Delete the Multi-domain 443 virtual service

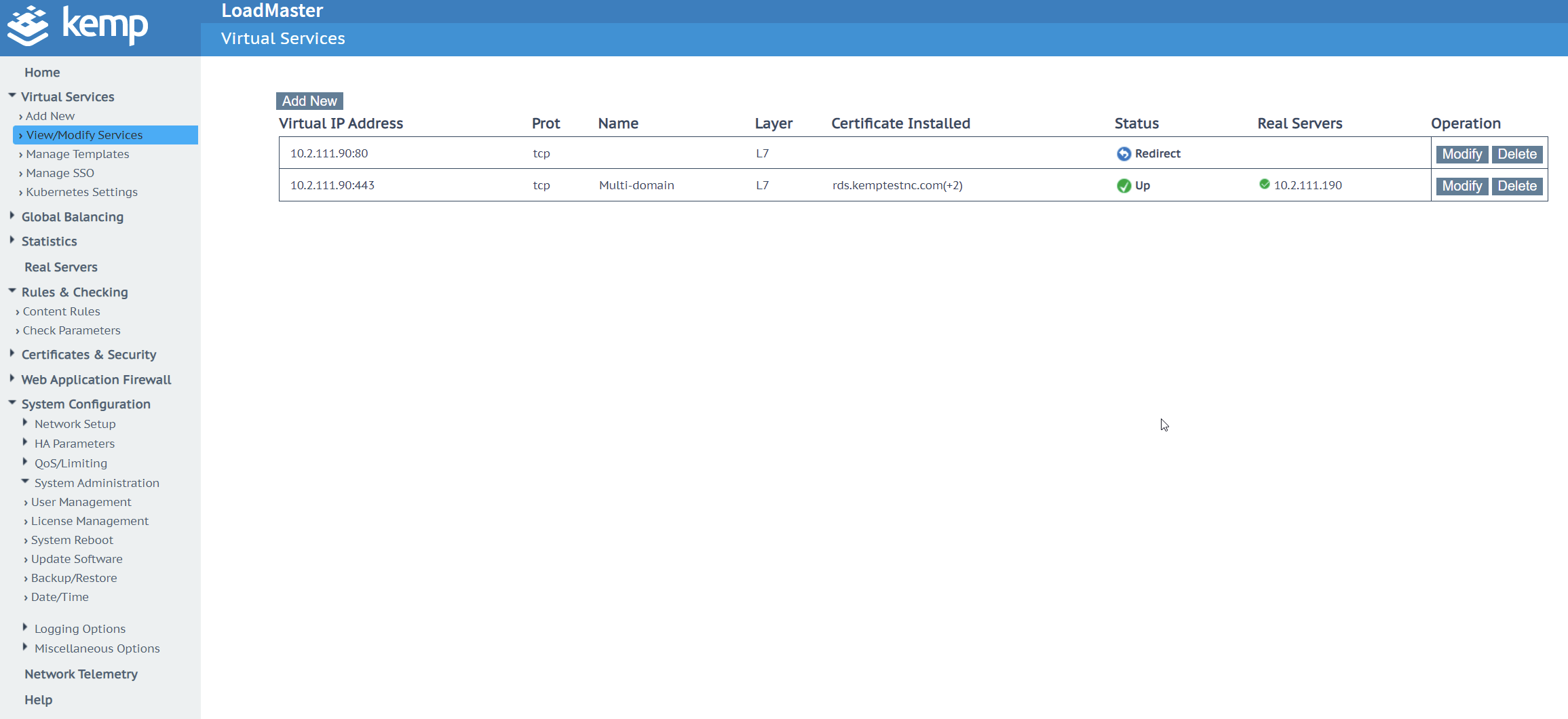point(1517,186)
